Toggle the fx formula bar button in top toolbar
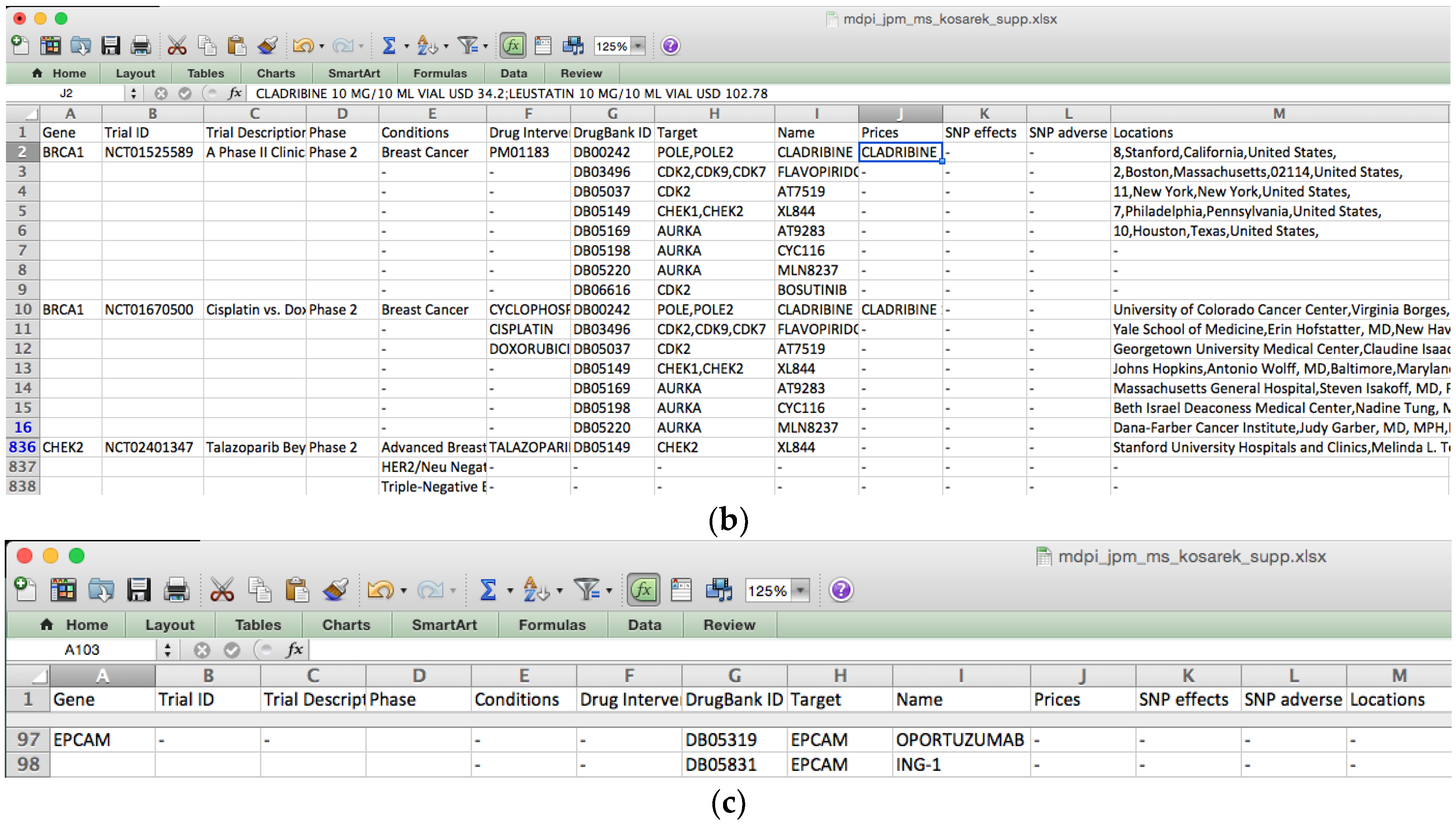Image resolution: width=1456 pixels, height=824 pixels. [x=513, y=46]
